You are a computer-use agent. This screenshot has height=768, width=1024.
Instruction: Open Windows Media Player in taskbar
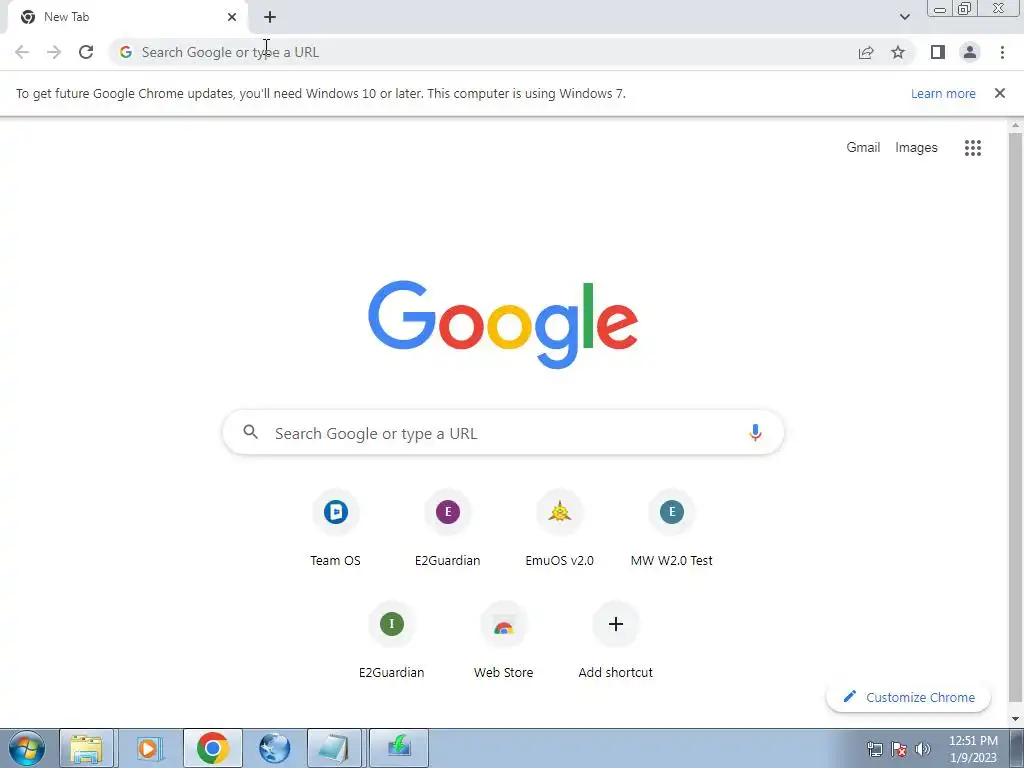[149, 748]
